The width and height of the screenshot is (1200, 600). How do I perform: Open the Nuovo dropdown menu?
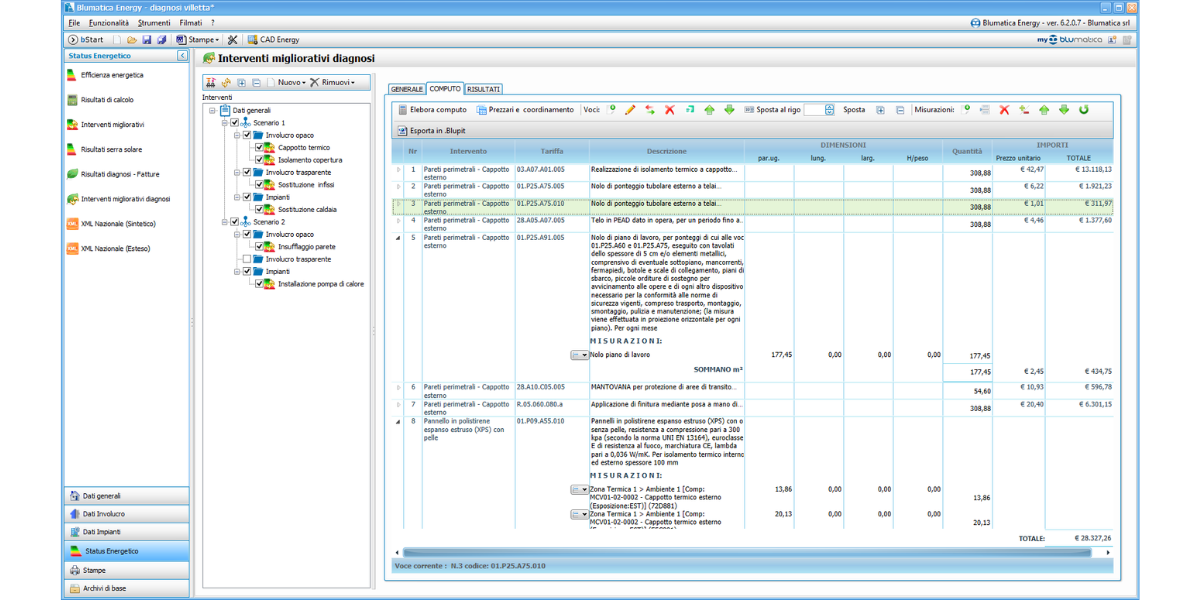pos(291,82)
